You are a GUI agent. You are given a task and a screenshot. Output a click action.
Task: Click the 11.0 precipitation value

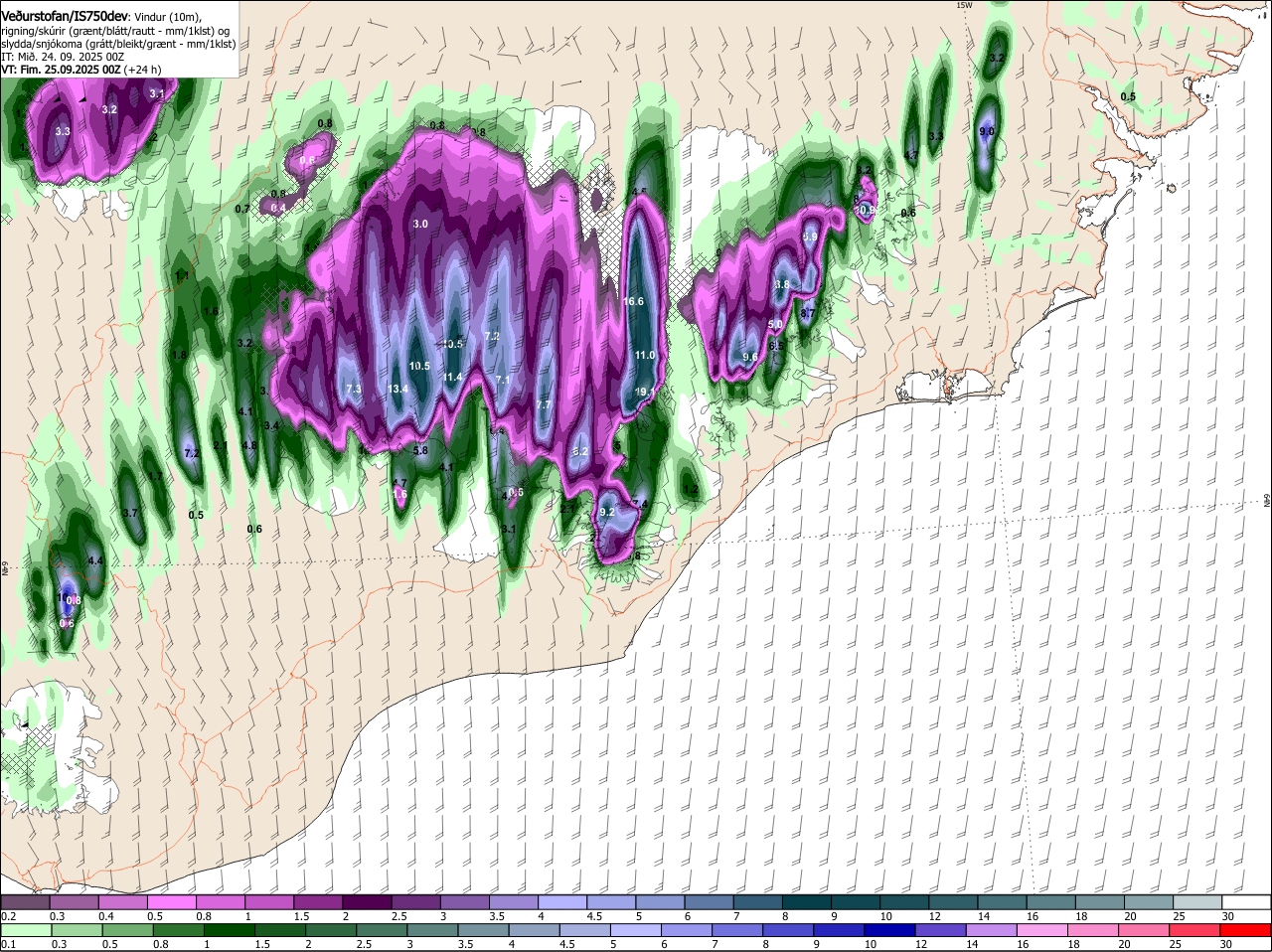tap(645, 355)
